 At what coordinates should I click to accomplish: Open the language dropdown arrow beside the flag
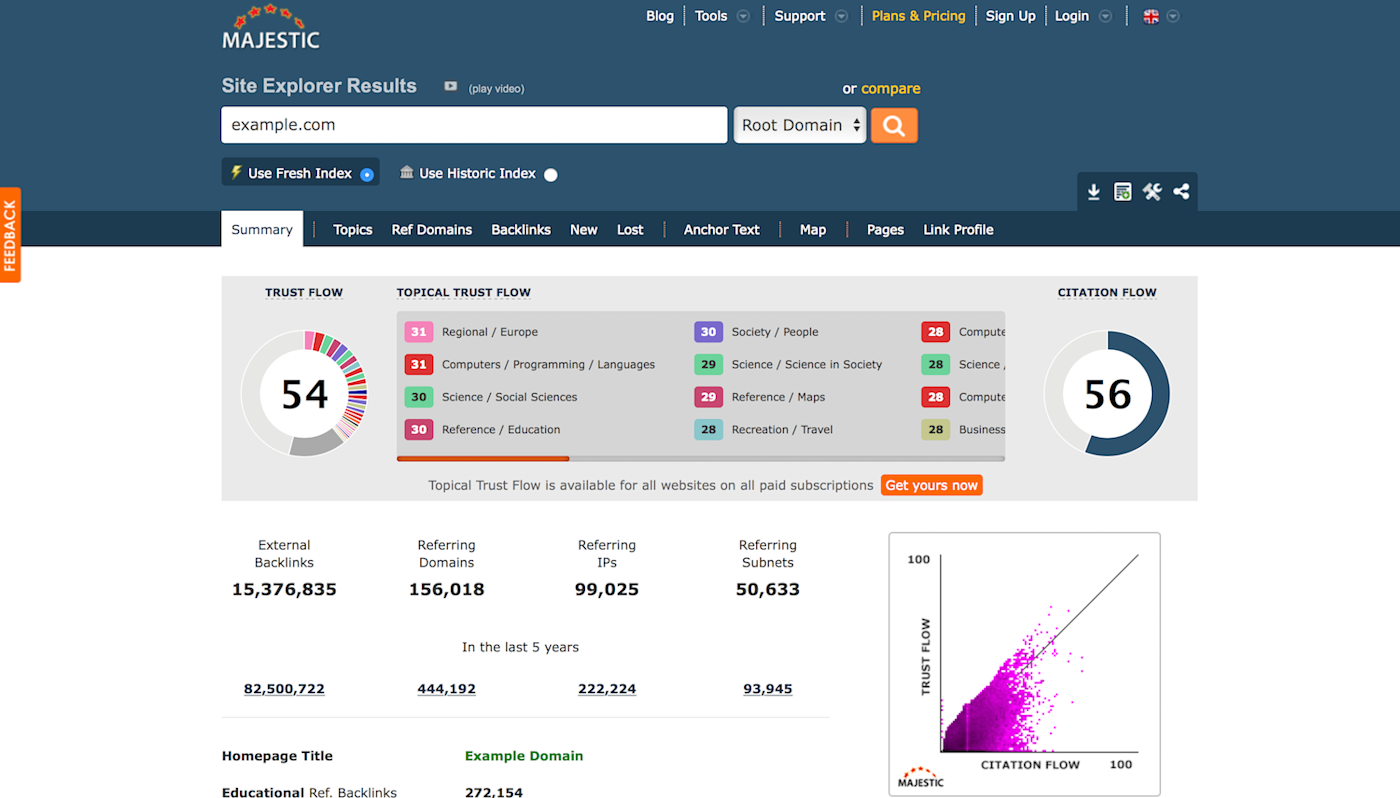1173,16
